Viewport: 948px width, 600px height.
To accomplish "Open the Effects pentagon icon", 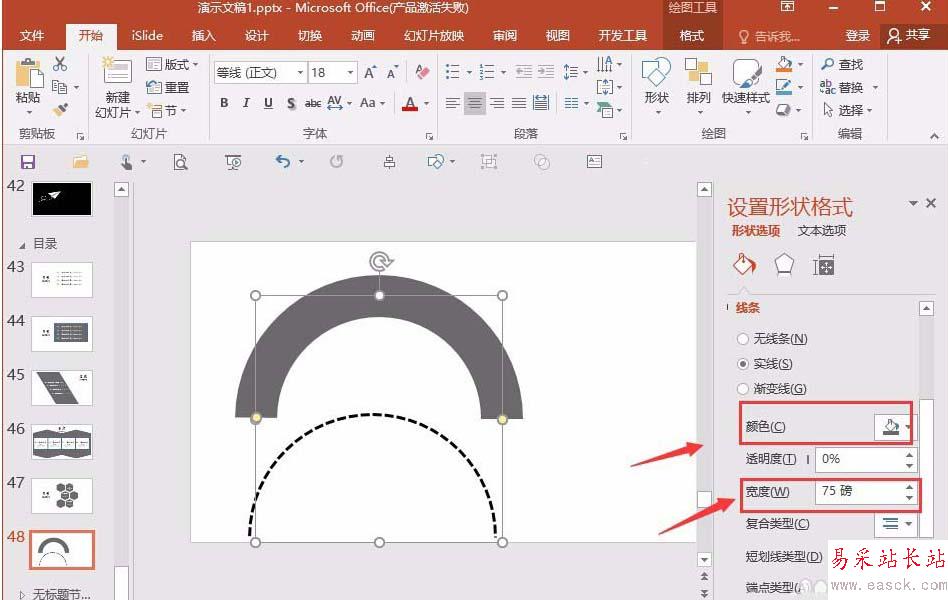I will (x=784, y=264).
